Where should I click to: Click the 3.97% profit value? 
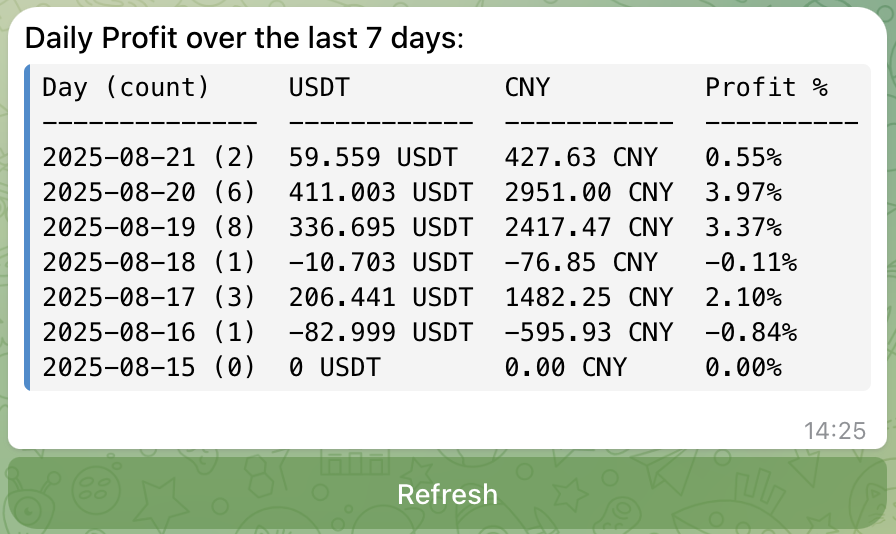[x=743, y=192]
